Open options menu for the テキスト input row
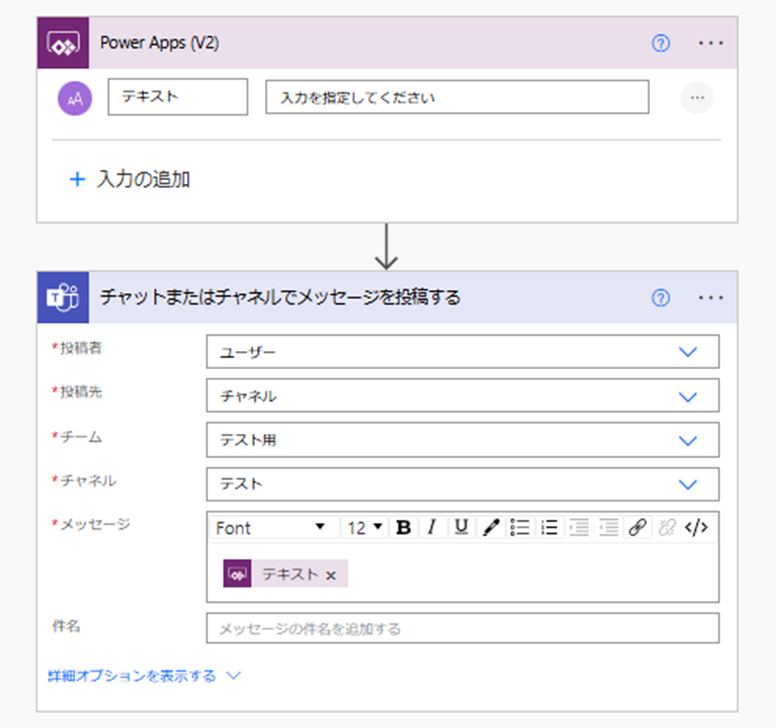 pos(697,97)
